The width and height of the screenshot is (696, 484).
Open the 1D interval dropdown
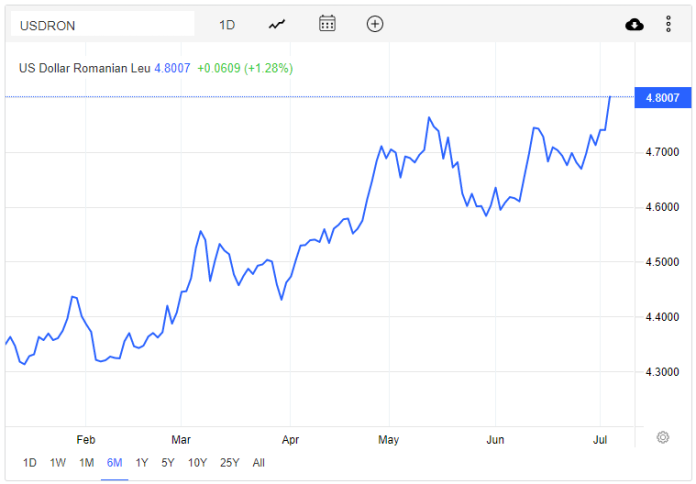coord(227,24)
